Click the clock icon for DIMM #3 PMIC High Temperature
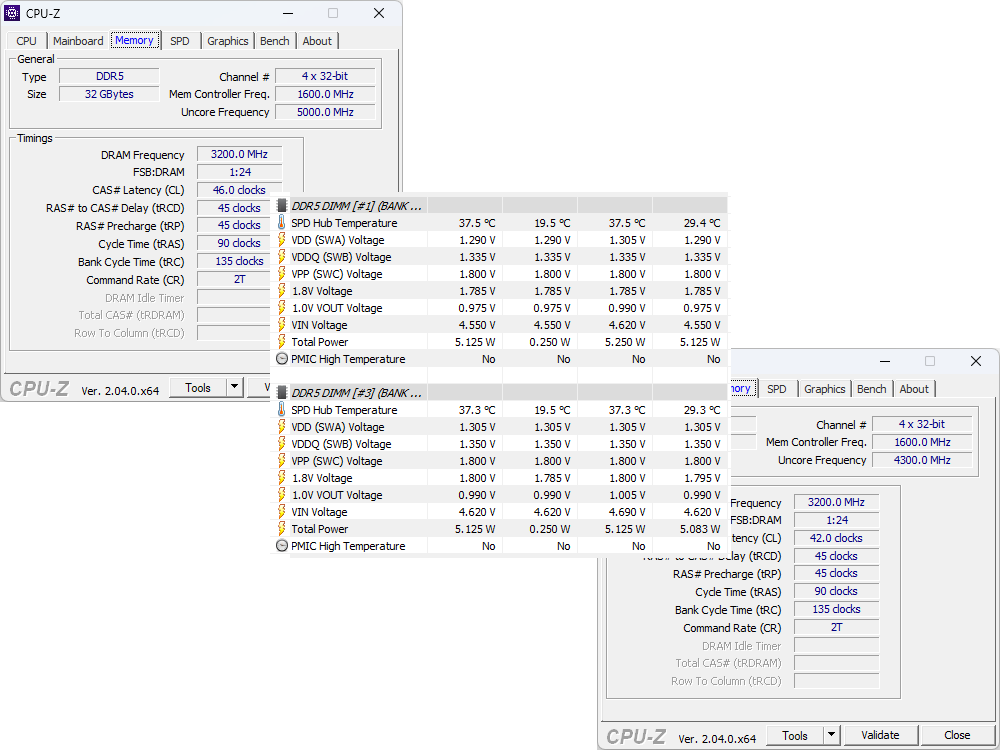This screenshot has width=1000, height=750. click(x=282, y=545)
